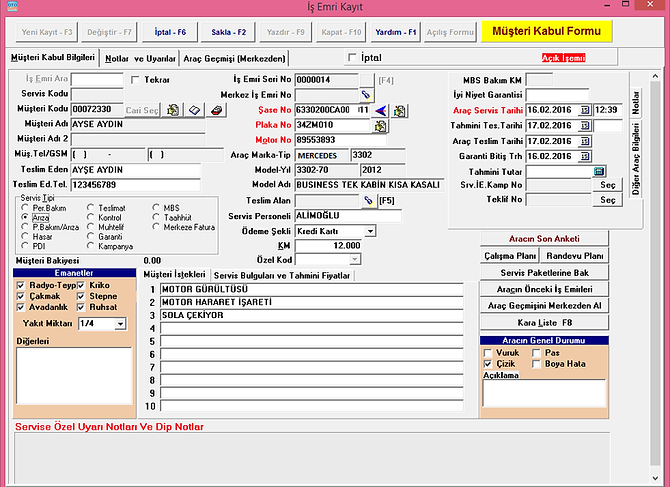670x487 pixels.
Task: Click the vertical scrollbar down arrow
Action: pos(655,478)
